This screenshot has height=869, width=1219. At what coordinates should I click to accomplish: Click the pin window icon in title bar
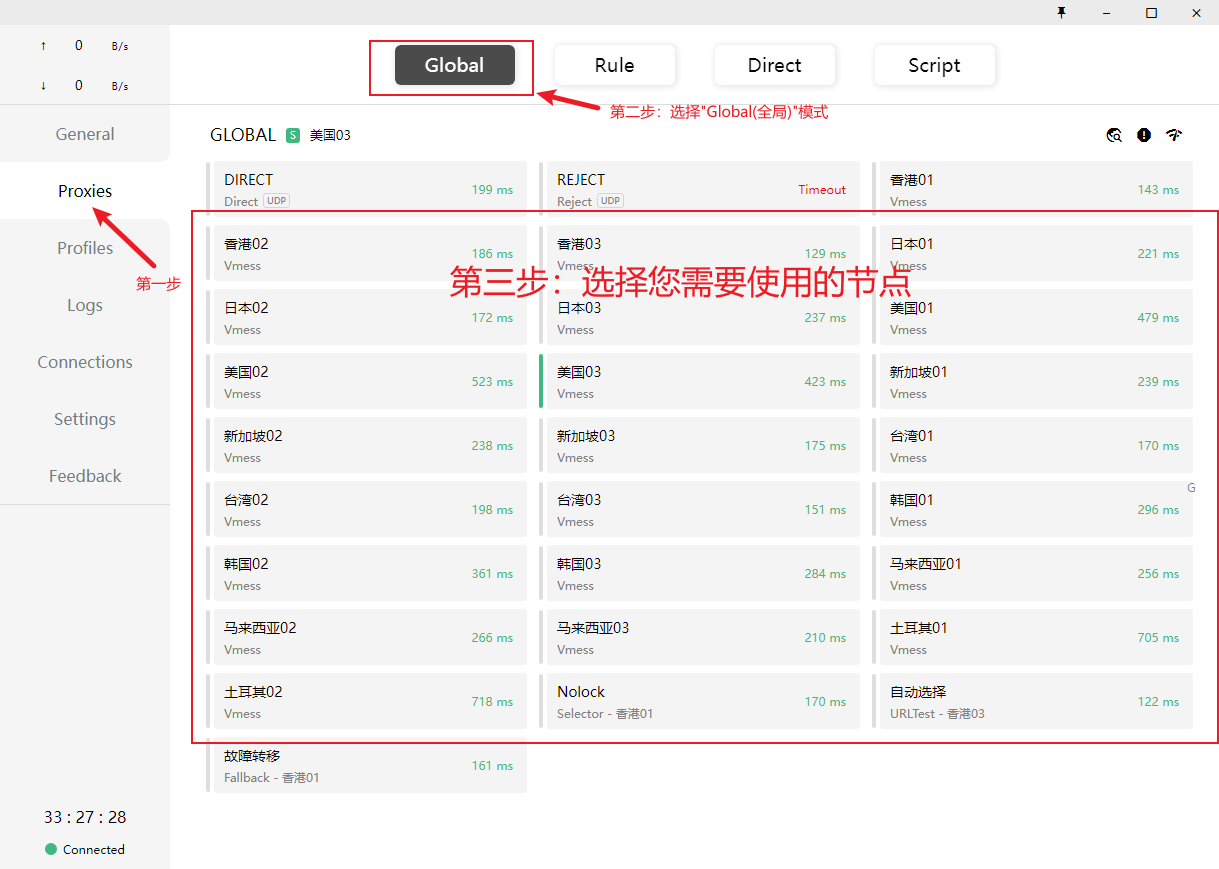point(1061,12)
